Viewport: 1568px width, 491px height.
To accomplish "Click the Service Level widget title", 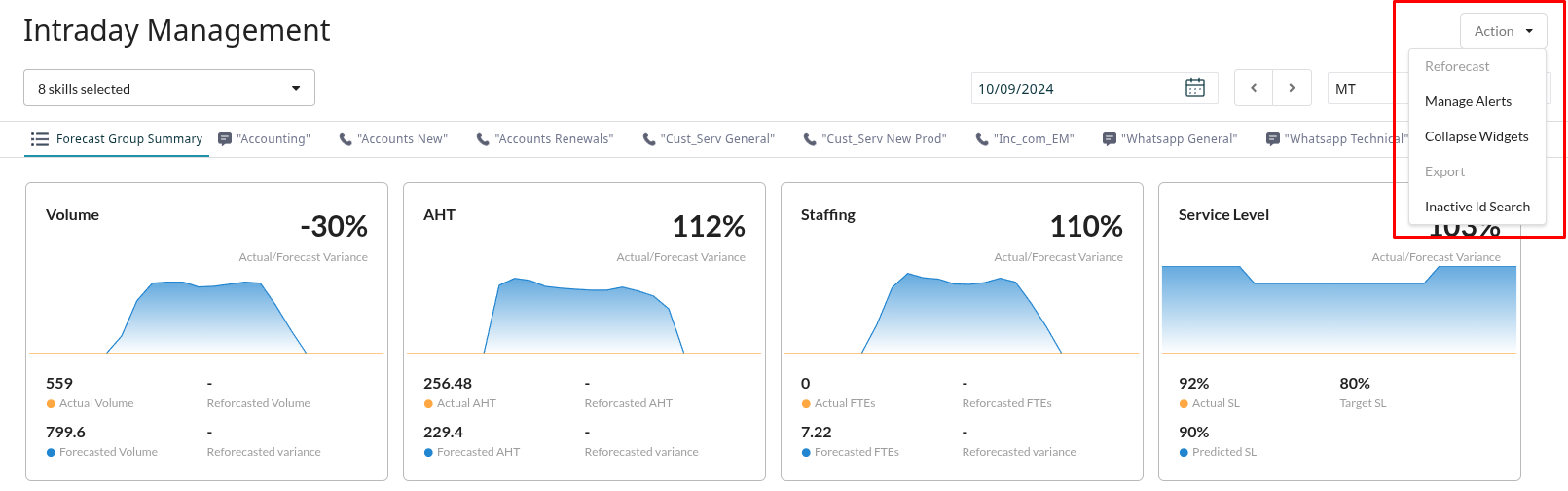I will (x=1223, y=214).
